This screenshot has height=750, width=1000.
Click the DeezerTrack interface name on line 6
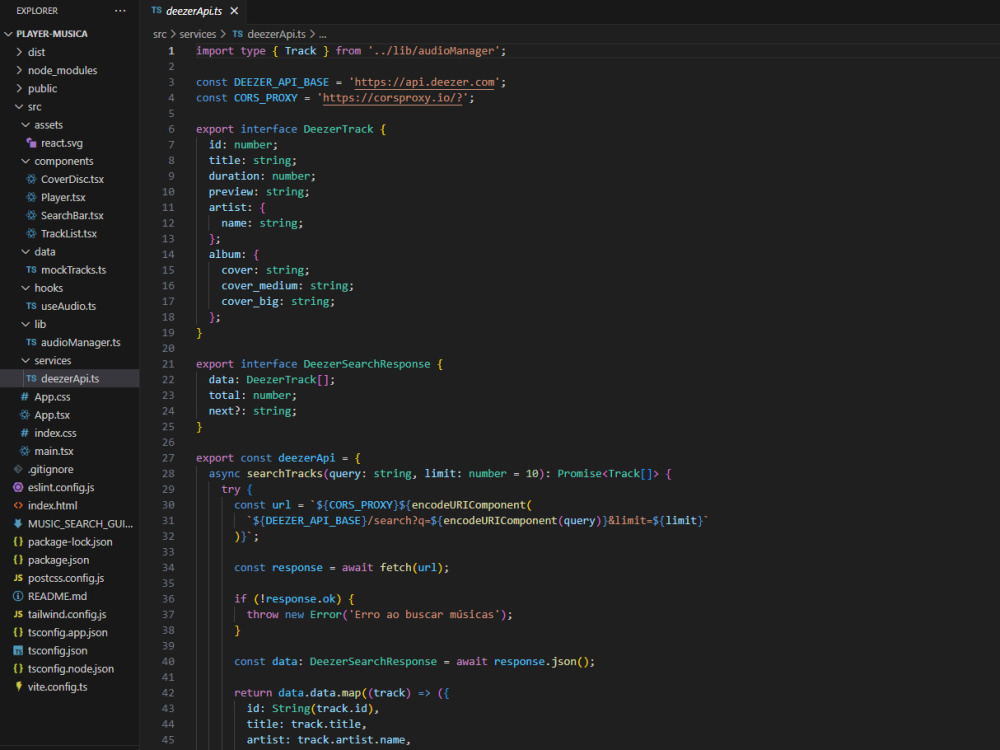pyautogui.click(x=338, y=129)
